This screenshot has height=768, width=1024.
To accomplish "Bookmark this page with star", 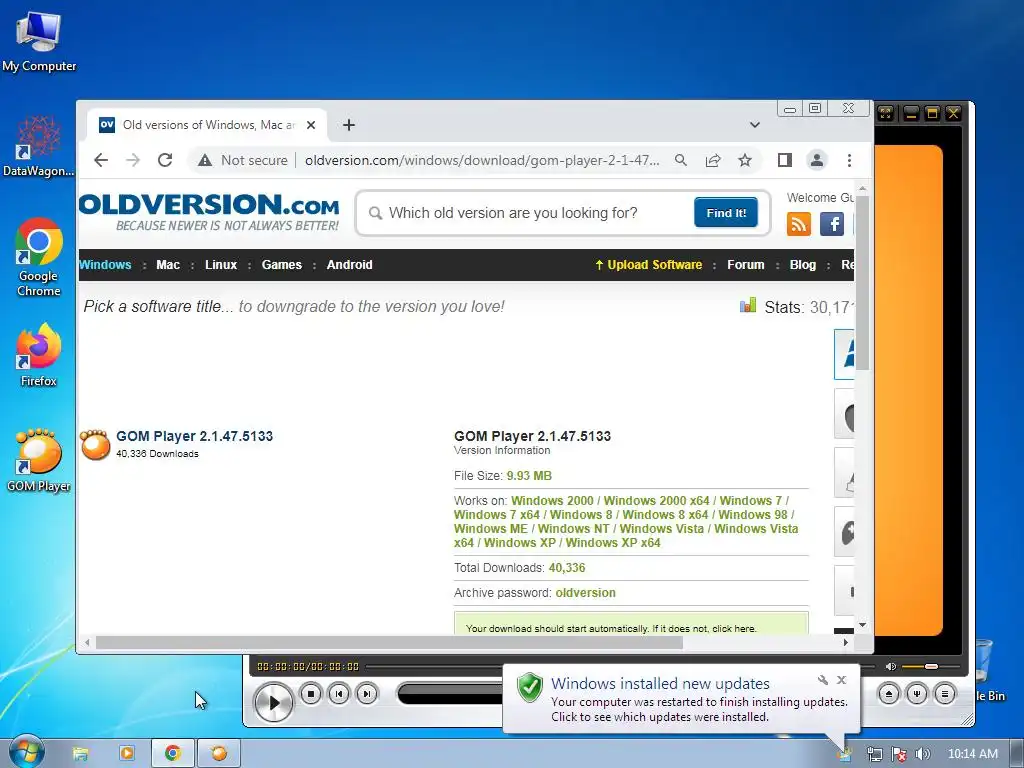I will click(x=744, y=160).
